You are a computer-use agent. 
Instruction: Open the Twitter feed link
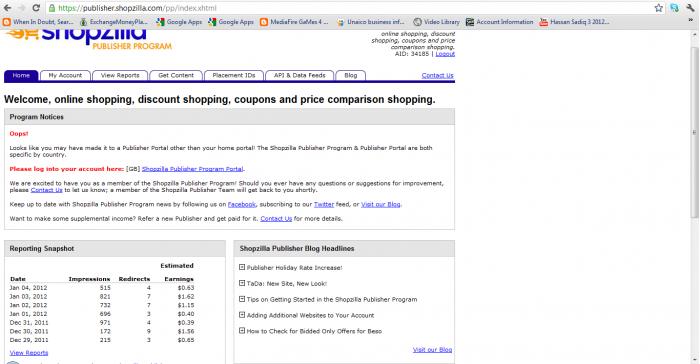point(324,204)
